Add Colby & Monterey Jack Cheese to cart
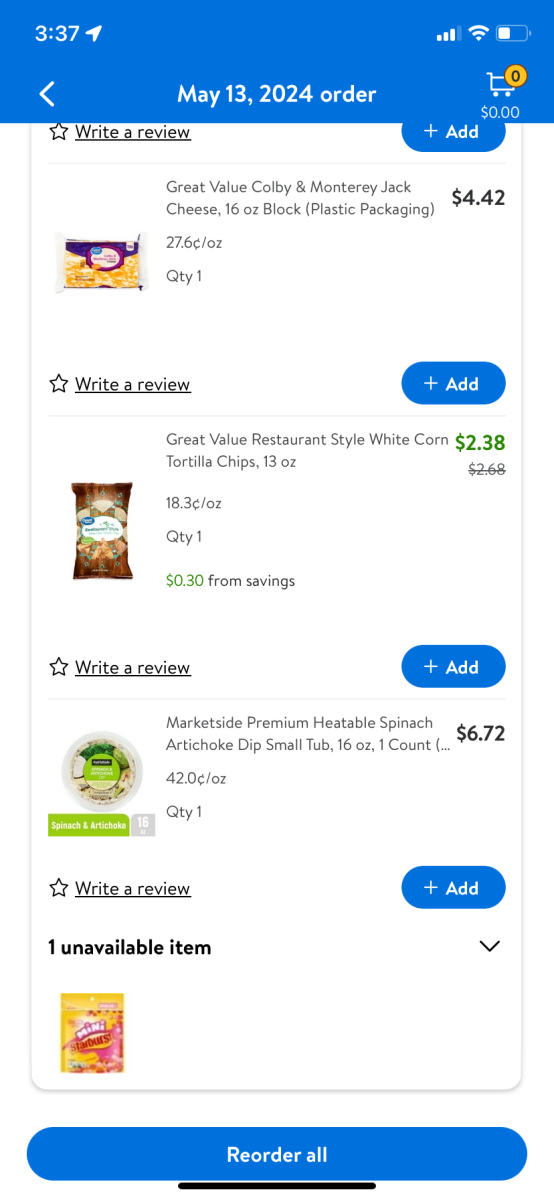The height and width of the screenshot is (1200, 554). (x=453, y=384)
